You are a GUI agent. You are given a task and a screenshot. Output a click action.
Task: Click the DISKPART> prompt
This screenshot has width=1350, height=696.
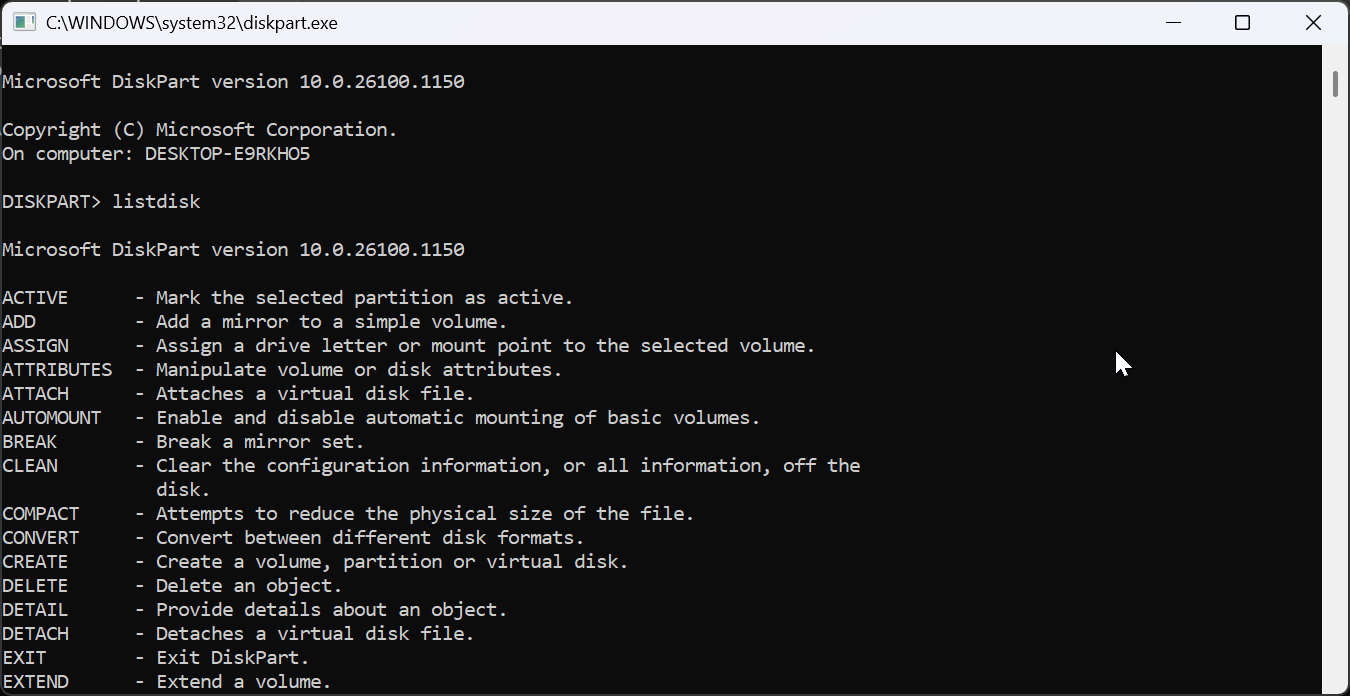click(x=52, y=202)
